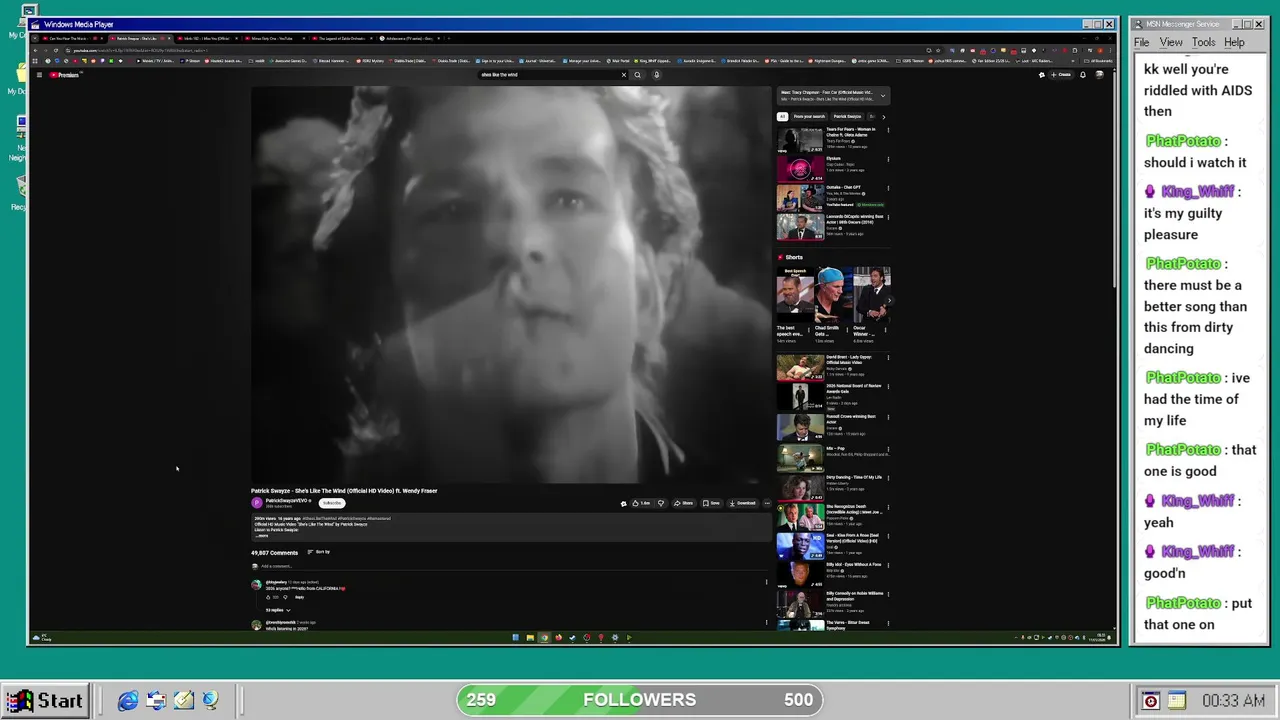Viewport: 1280px width, 720px height.
Task: Select the From your search chip
Action: (x=809, y=116)
